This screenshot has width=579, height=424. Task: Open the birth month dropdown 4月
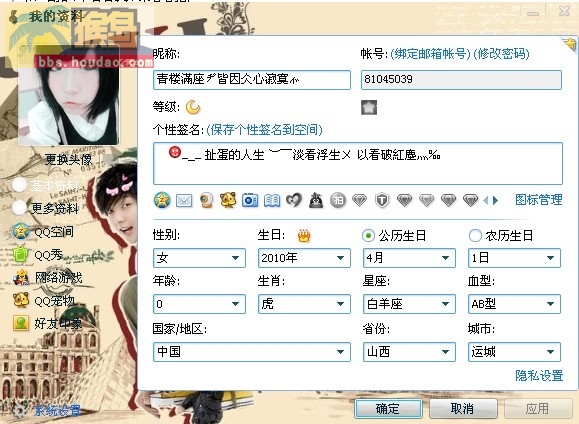409,258
